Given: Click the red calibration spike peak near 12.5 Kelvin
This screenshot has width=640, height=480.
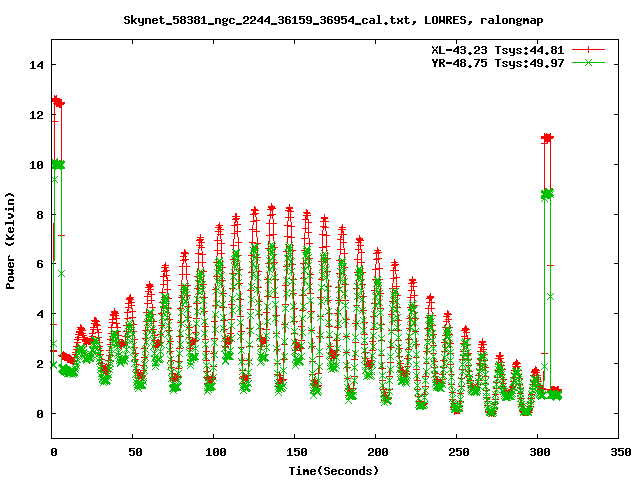Looking at the screenshot, I should coord(58,101).
